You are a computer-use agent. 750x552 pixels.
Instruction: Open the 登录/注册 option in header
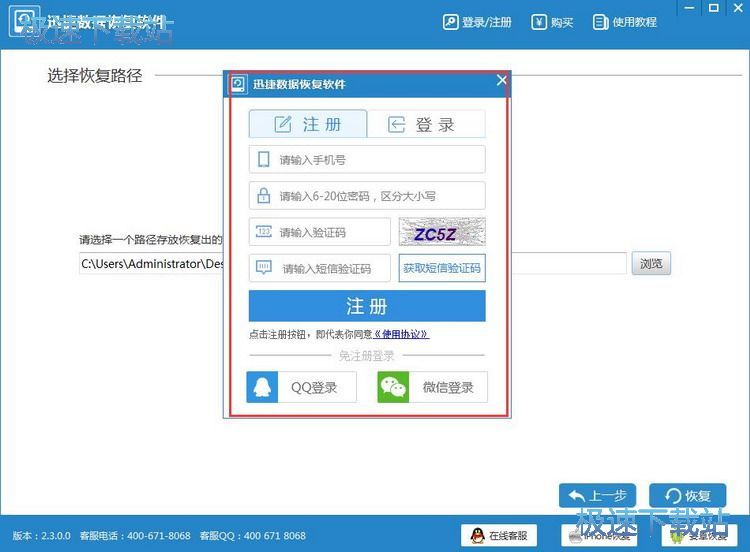[x=477, y=22]
